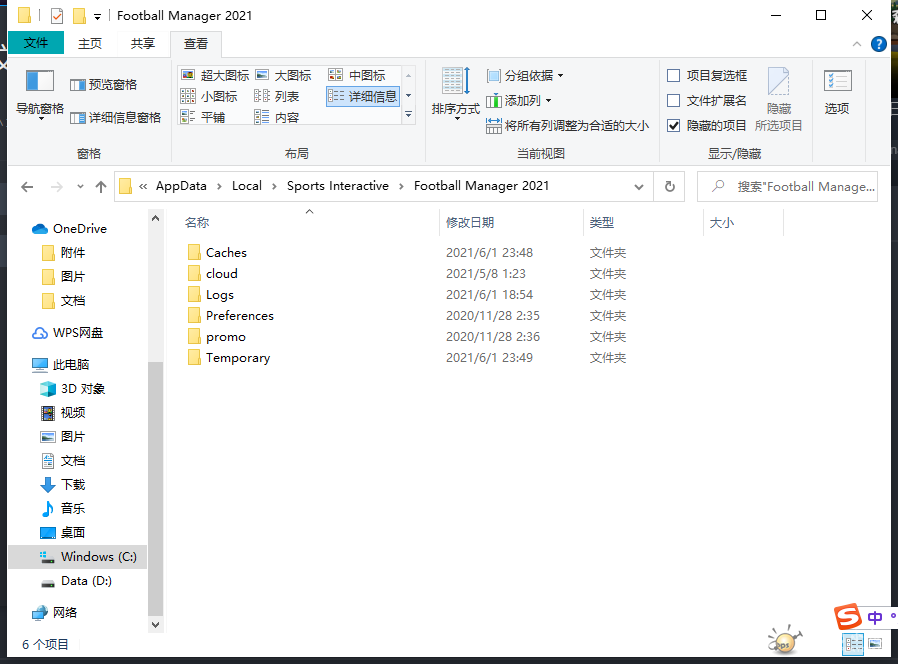
Task: Select 小图标 small icons layout
Action: (x=209, y=96)
